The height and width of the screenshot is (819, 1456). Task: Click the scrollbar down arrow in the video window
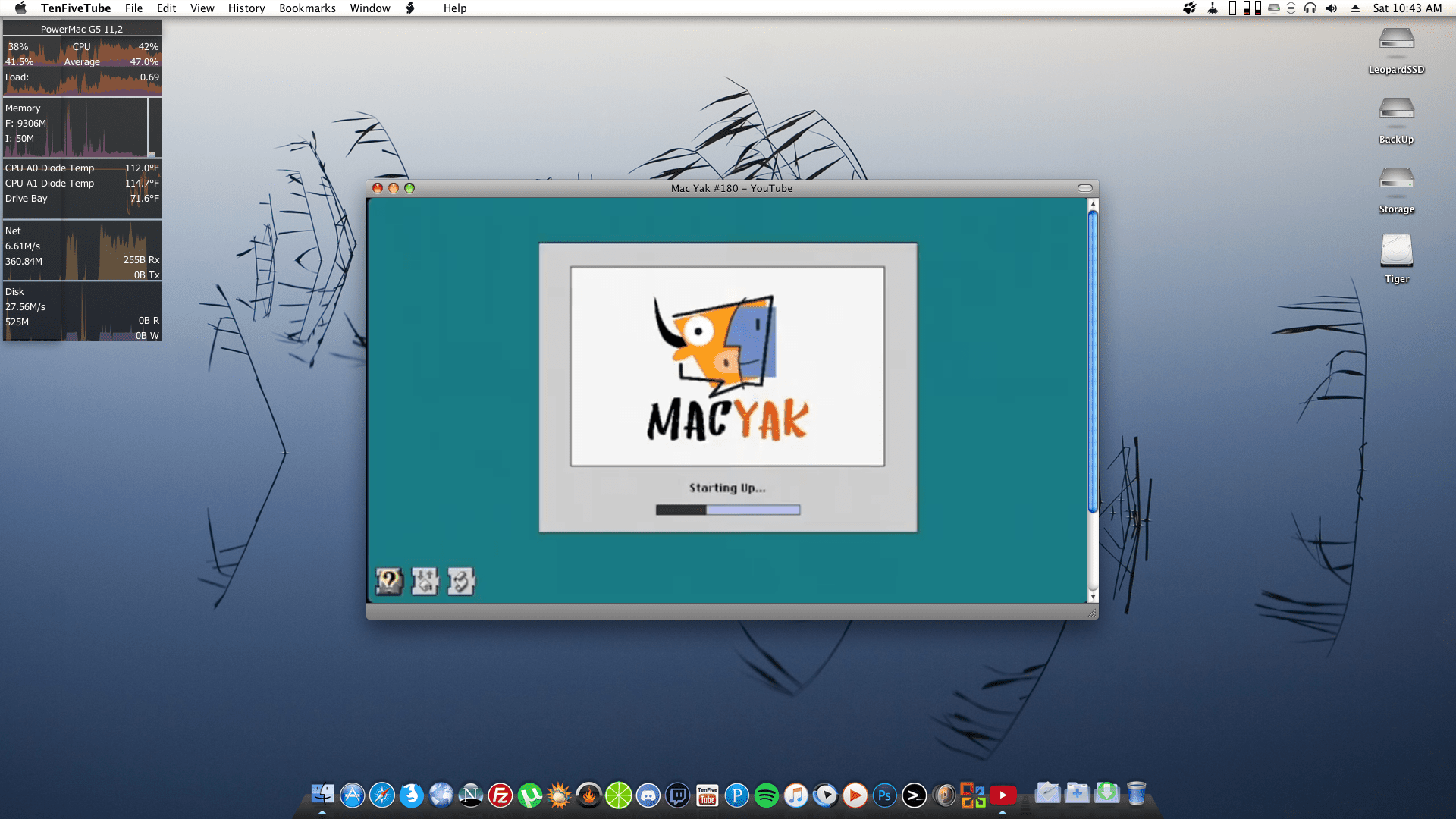click(1093, 597)
